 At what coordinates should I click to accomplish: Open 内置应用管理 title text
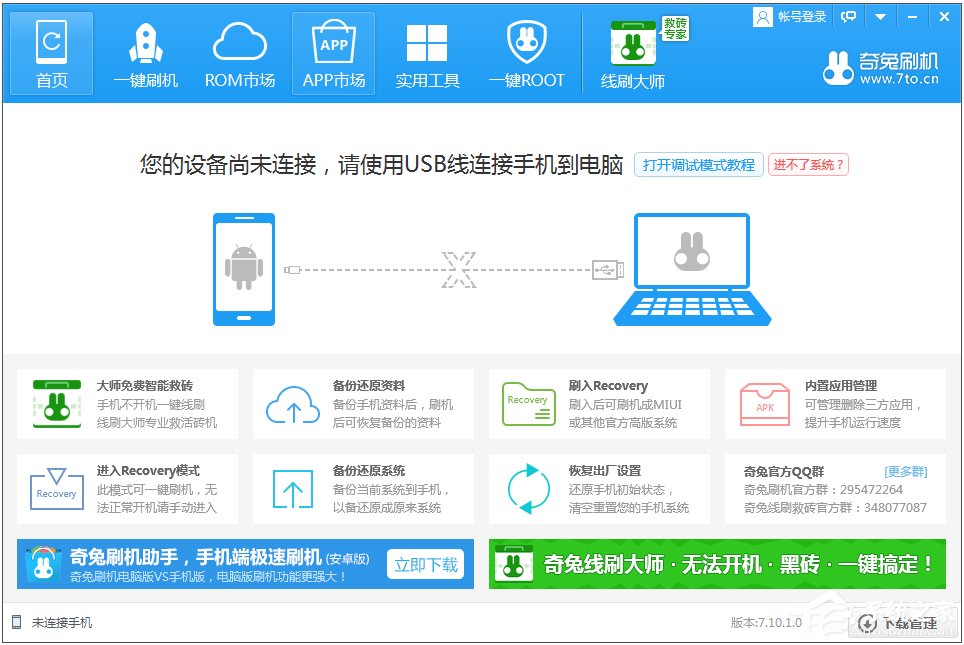coord(841,386)
